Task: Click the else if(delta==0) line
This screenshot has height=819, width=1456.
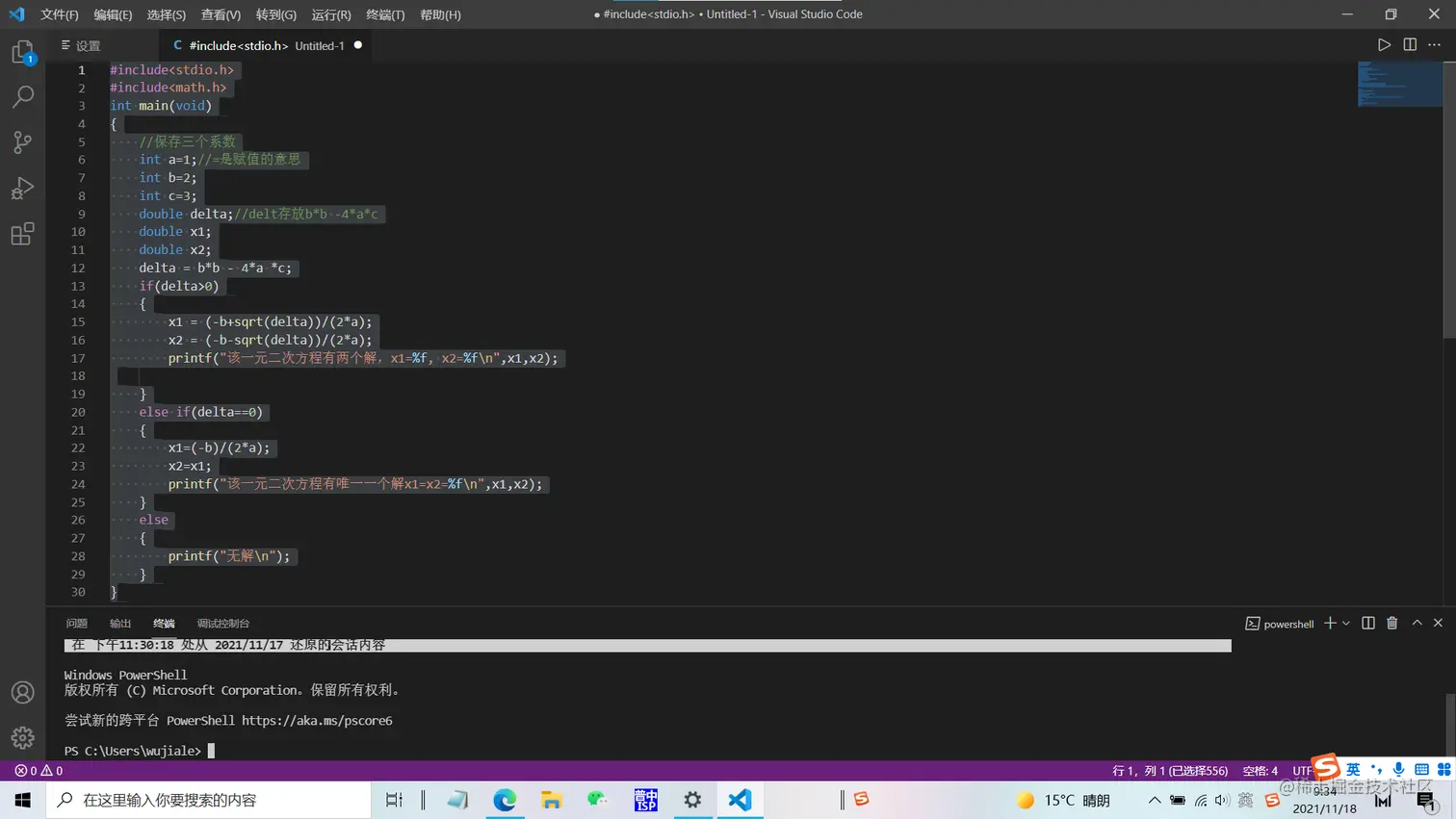Action: 200,412
